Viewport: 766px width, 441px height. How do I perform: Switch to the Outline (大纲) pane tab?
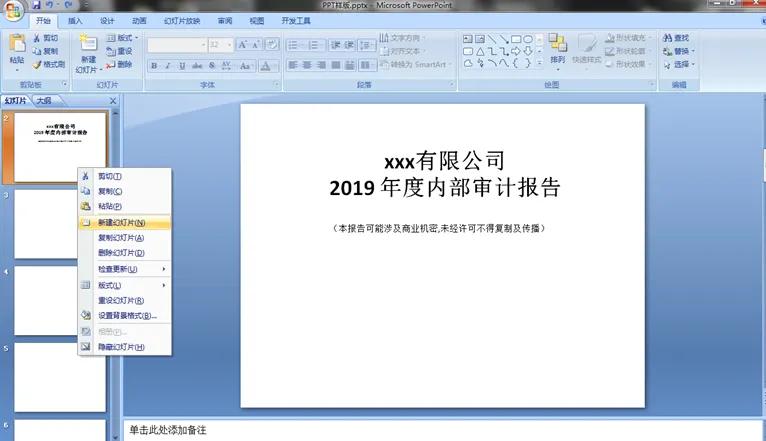(44, 100)
